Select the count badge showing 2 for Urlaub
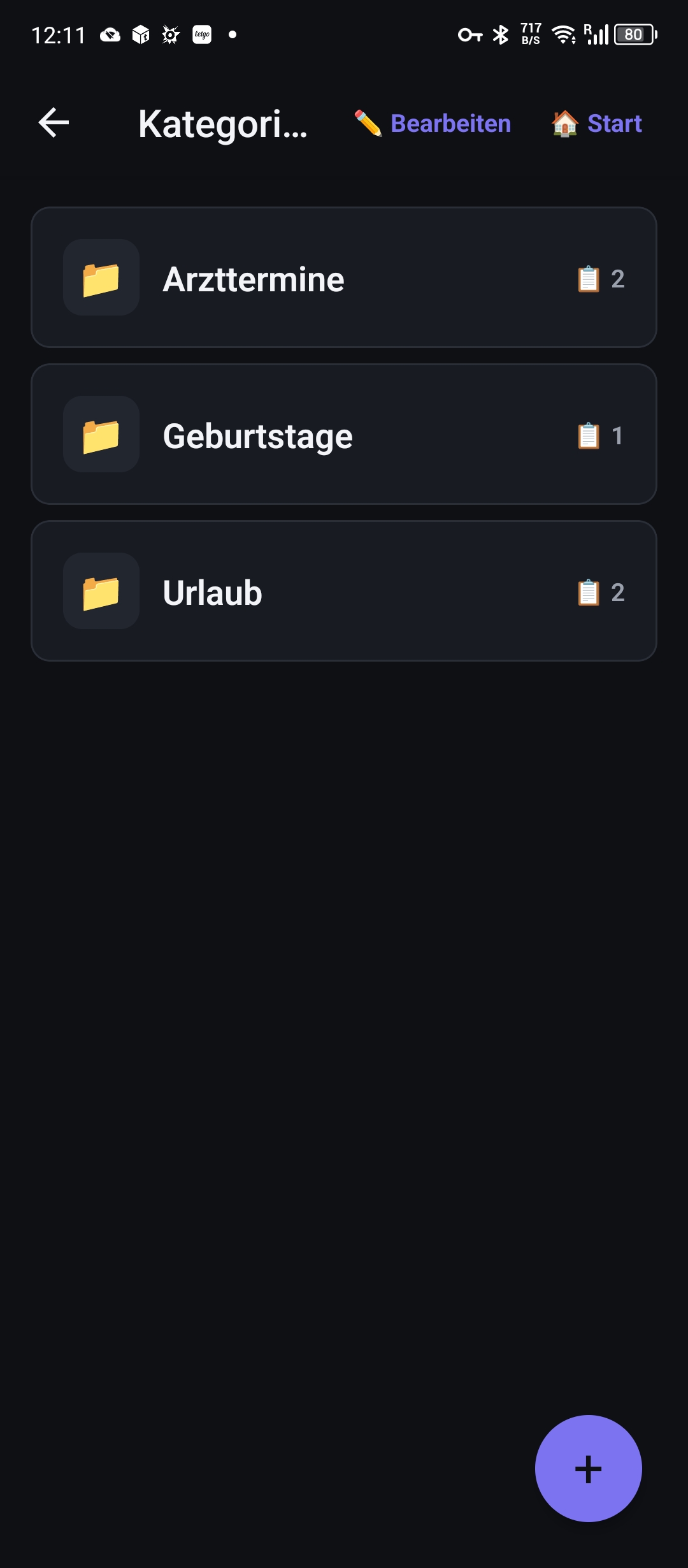 619,592
